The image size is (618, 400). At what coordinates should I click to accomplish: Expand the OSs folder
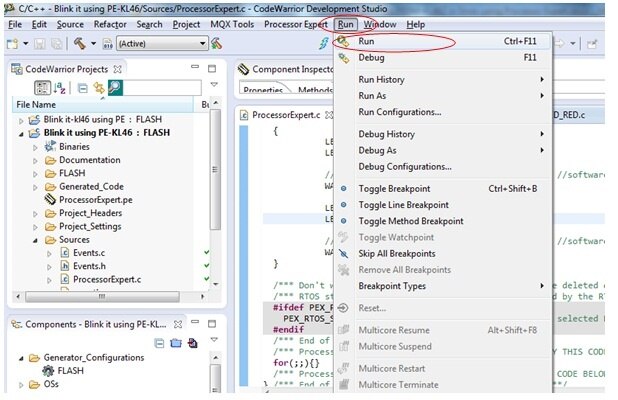(21, 385)
